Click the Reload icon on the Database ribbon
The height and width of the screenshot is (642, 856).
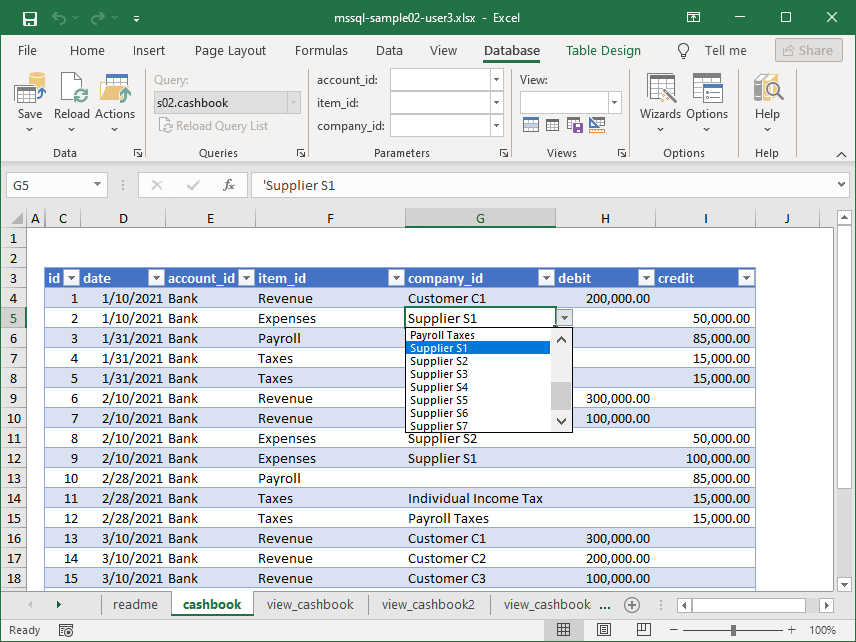[72, 87]
